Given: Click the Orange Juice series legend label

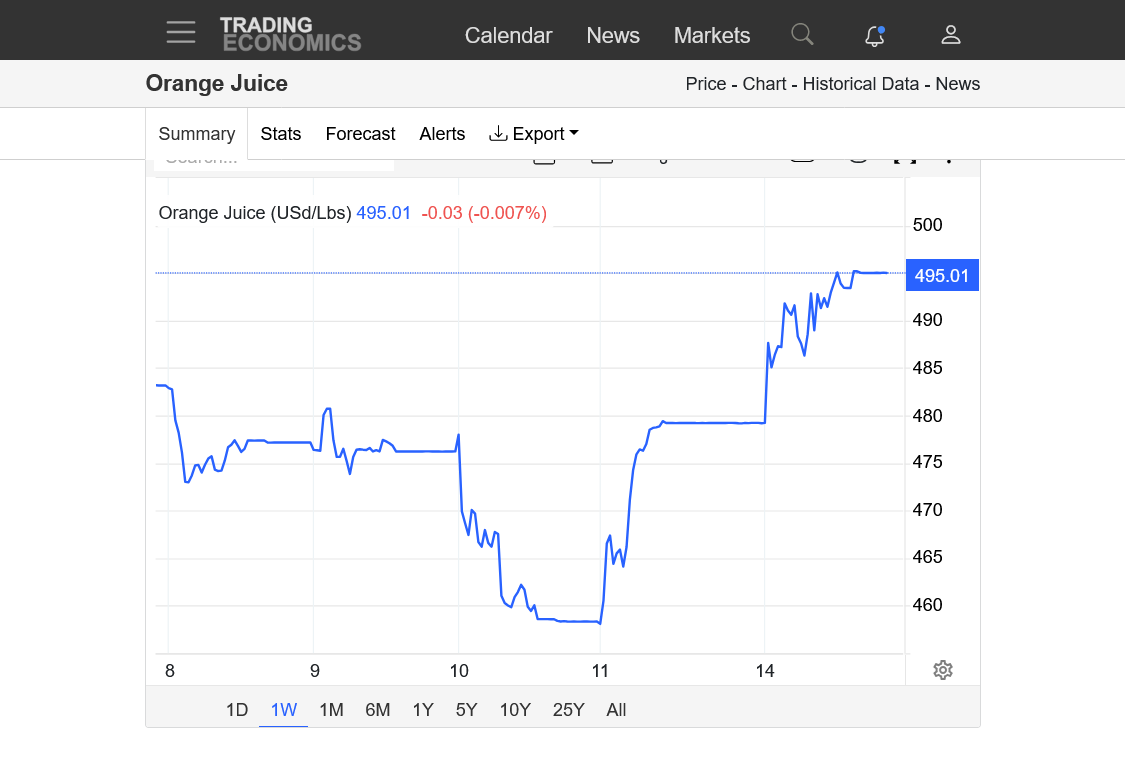Looking at the screenshot, I should pyautogui.click(x=254, y=213).
